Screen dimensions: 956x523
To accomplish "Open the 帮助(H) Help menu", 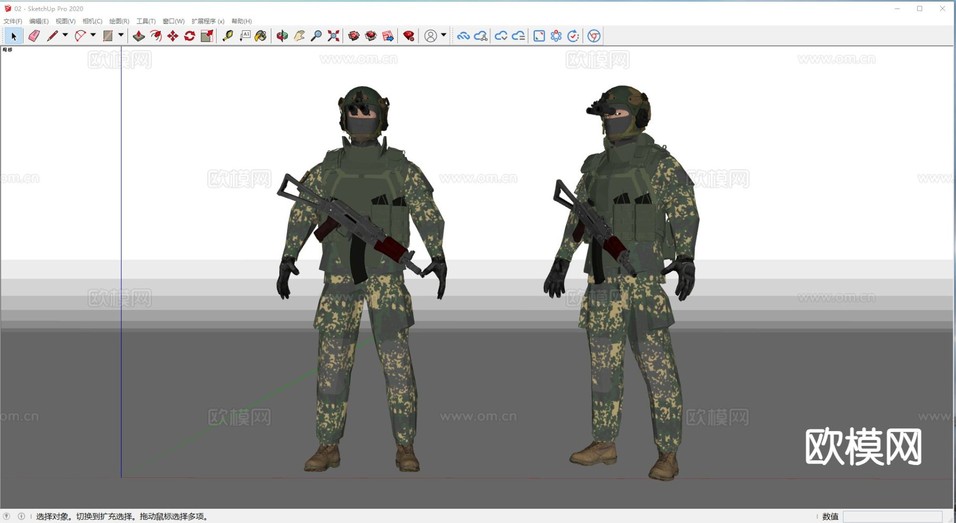I will click(242, 21).
